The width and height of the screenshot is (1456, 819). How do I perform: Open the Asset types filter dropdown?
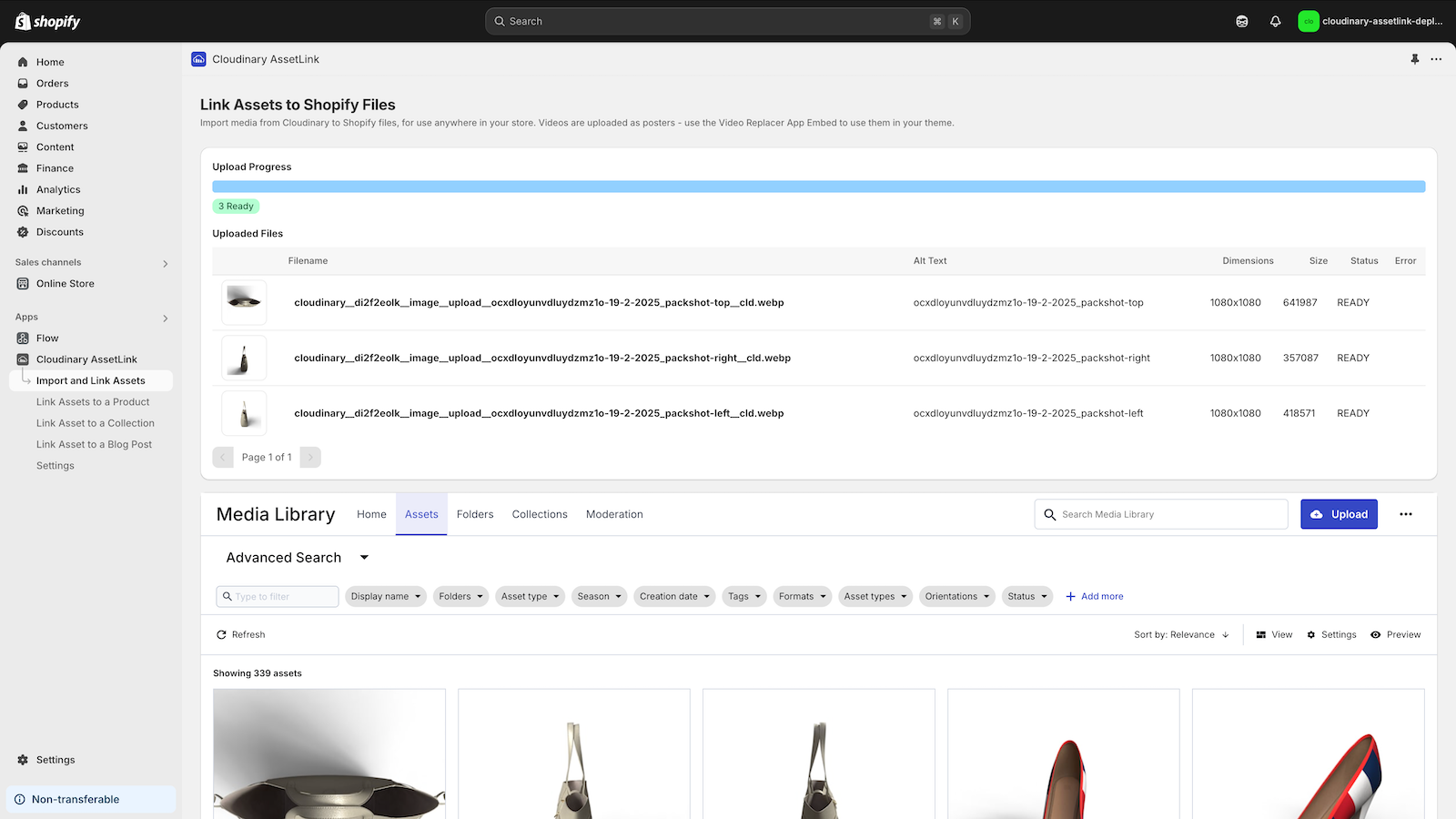tap(875, 596)
